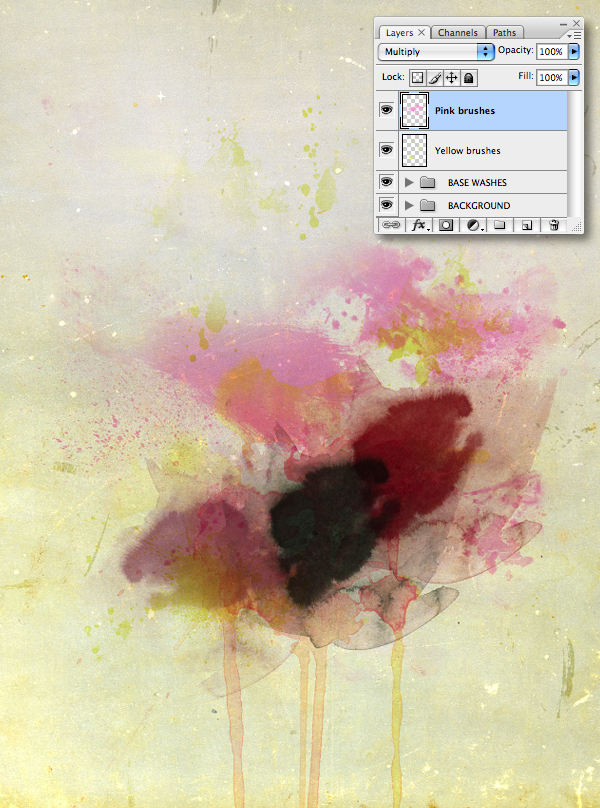Image resolution: width=600 pixels, height=808 pixels.
Task: Select the Pink brushes layer name
Action: (465, 110)
